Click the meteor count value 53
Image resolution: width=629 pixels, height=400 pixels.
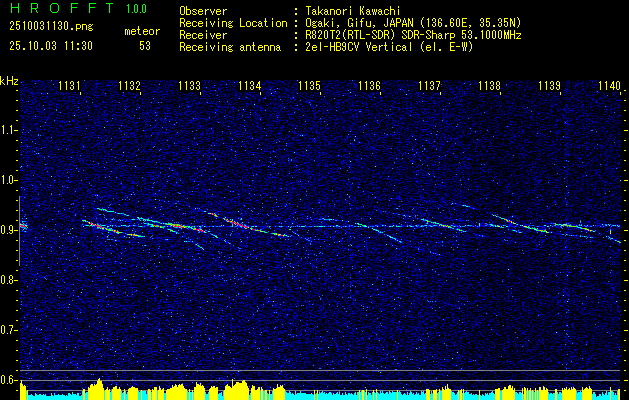(x=145, y=46)
